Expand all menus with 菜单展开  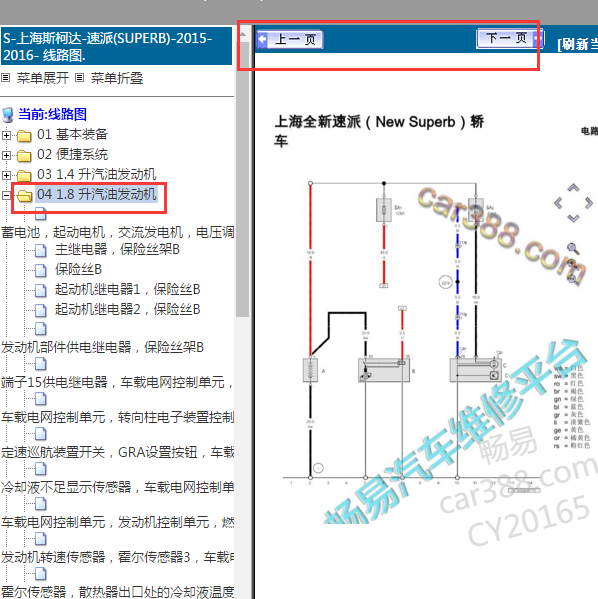(x=42, y=78)
